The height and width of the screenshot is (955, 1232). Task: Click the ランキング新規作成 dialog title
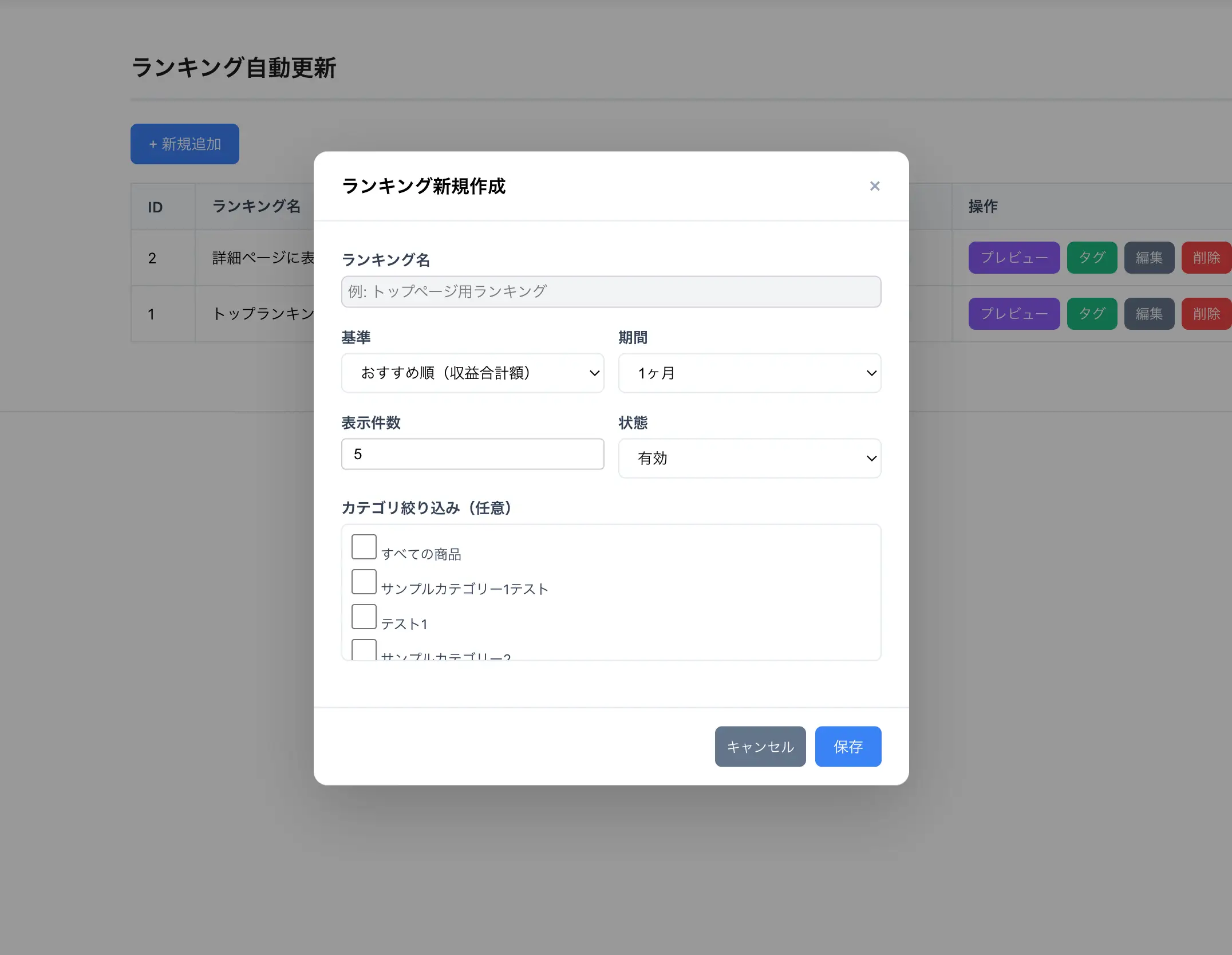[424, 186]
